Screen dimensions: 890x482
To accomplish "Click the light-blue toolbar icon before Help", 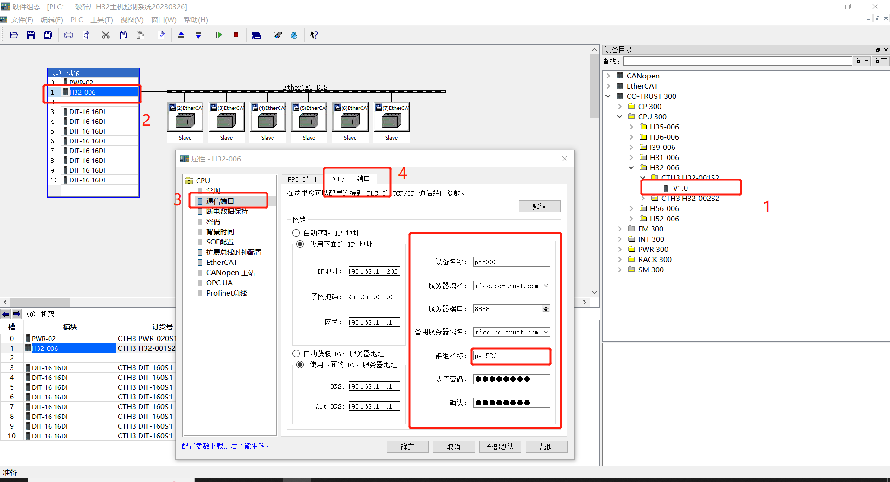I will [293, 35].
